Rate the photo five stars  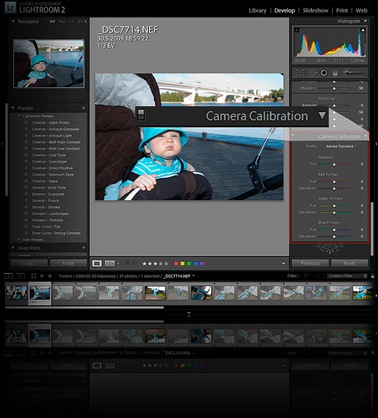coord(166,264)
